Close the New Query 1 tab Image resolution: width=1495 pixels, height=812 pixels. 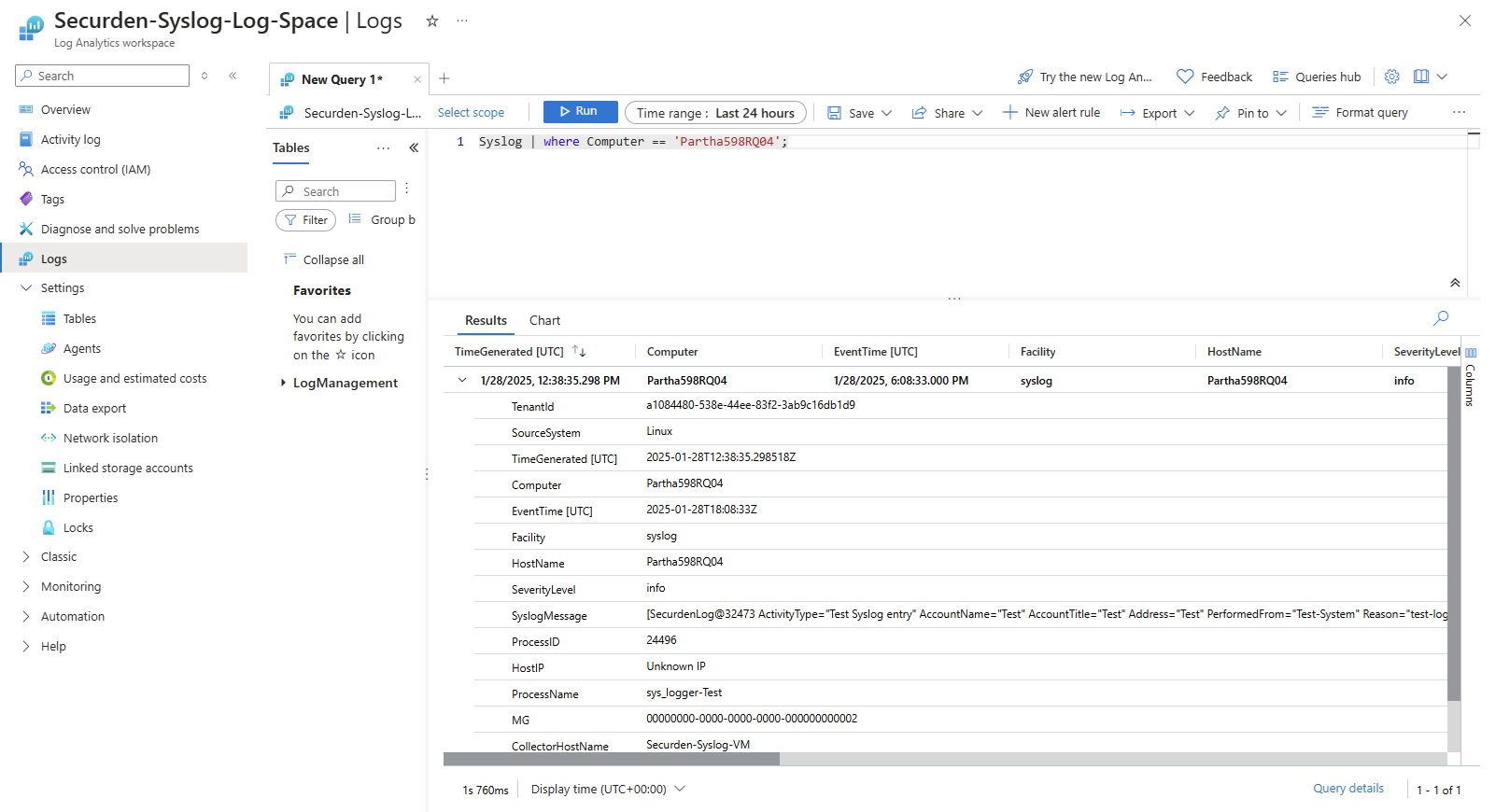point(417,79)
